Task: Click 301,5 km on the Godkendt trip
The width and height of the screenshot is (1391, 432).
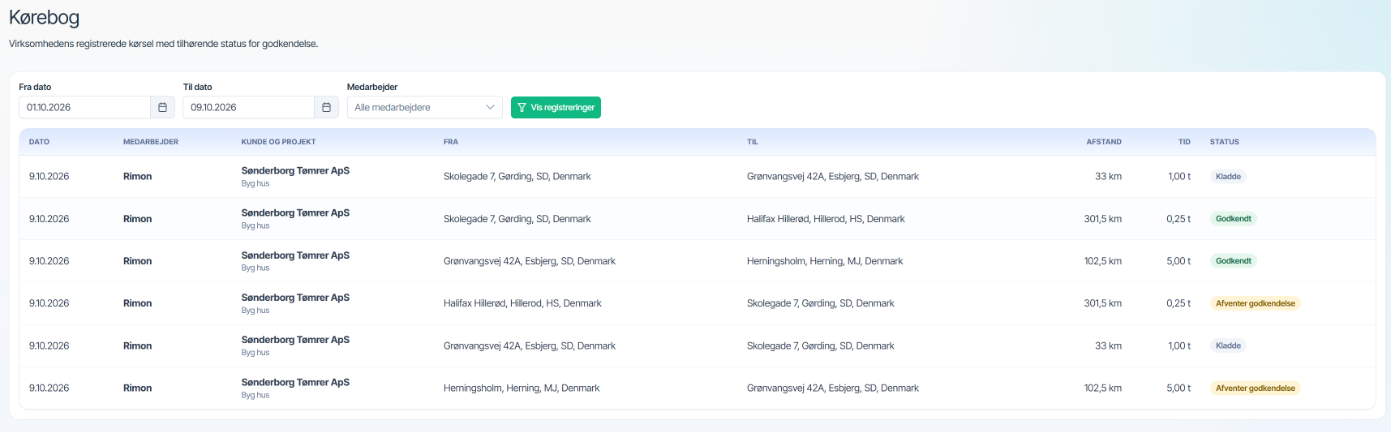Action: point(1103,219)
